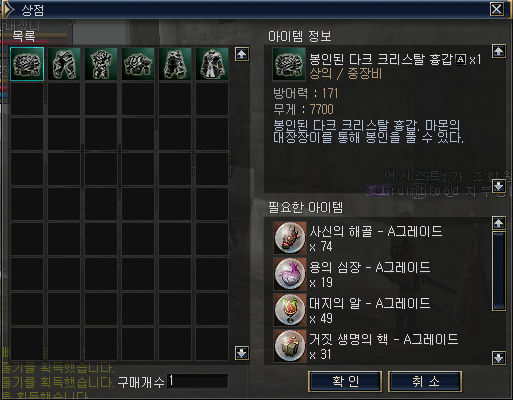Choose the third armor icon in the list
Viewport: 513px width, 400px height.
[x=101, y=64]
